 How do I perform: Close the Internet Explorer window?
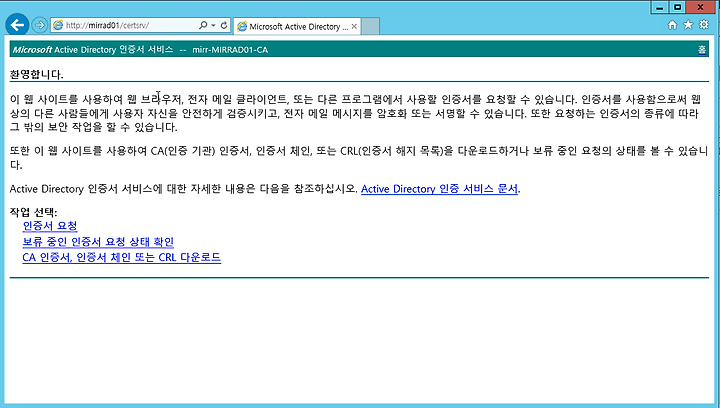(701, 7)
